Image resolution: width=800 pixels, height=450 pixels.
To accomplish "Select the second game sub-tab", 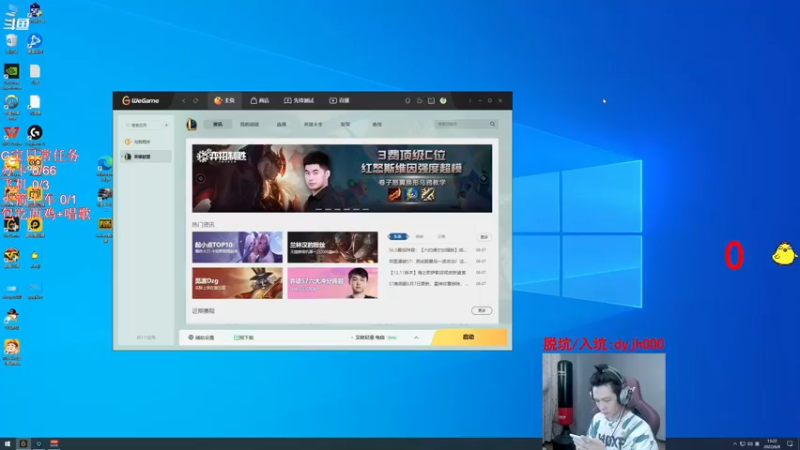I will tap(249, 124).
